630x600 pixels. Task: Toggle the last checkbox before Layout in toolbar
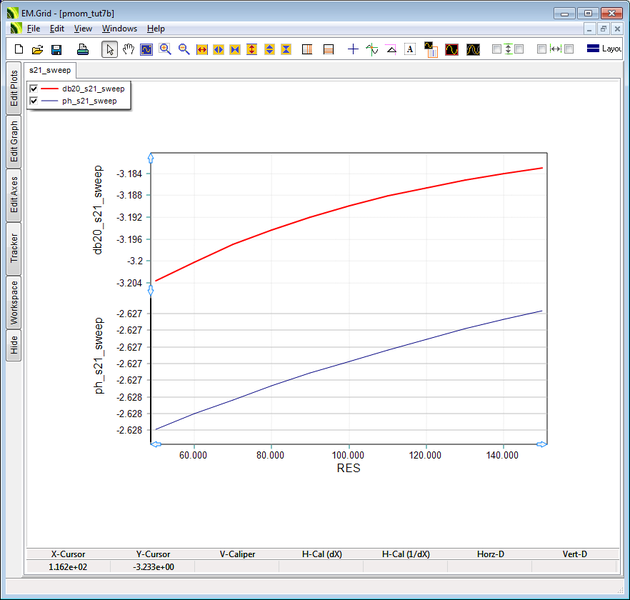click(x=568, y=49)
